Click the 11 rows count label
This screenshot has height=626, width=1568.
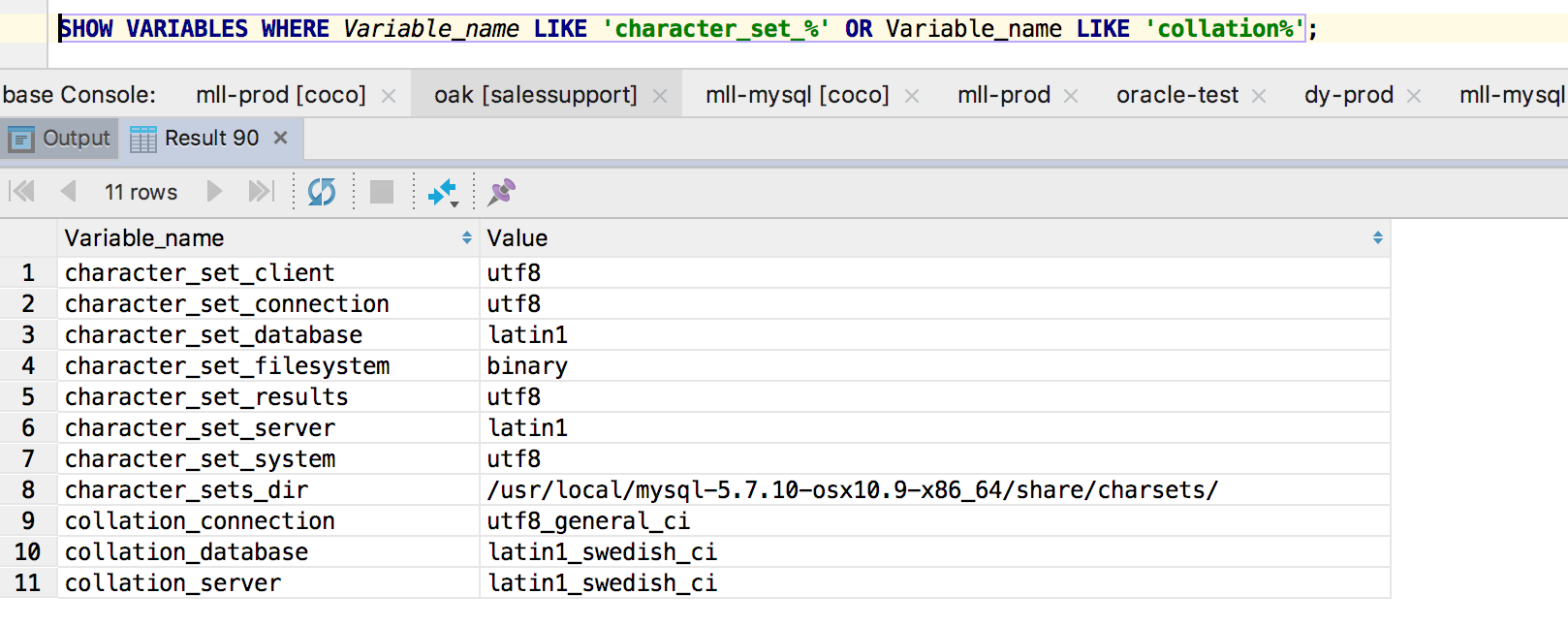pos(141,192)
